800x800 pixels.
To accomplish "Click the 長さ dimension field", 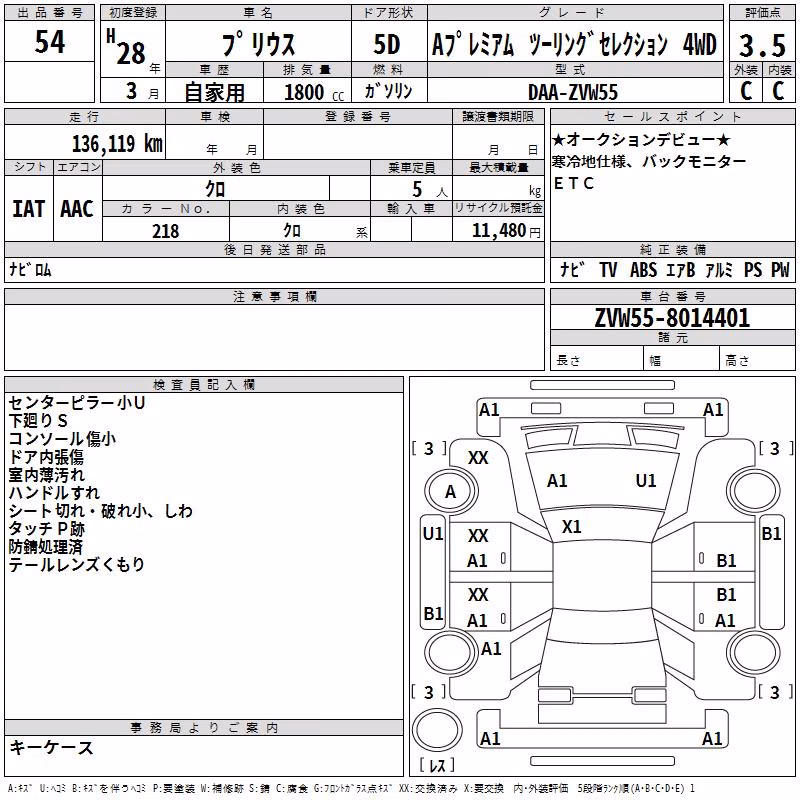I will (x=597, y=360).
